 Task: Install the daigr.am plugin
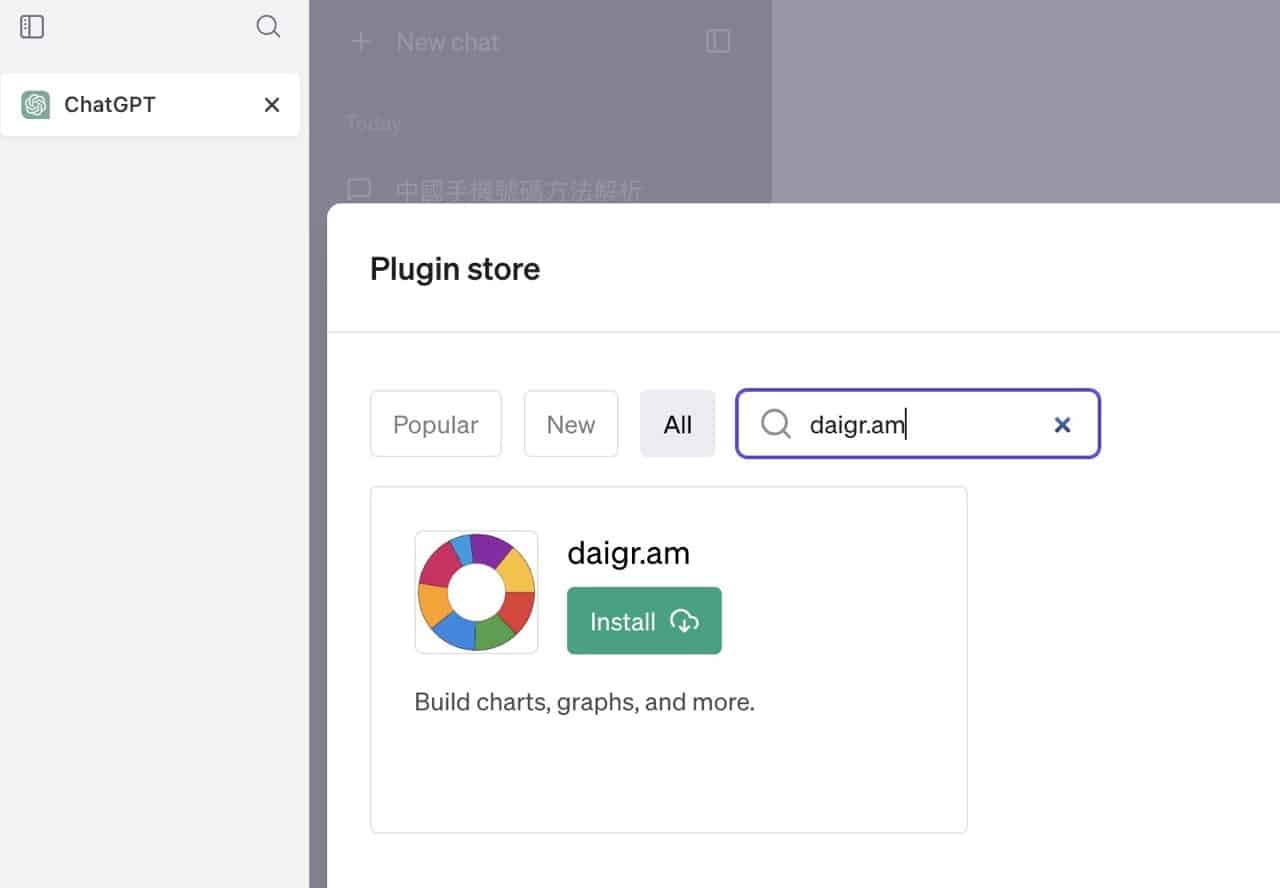[x=644, y=621]
